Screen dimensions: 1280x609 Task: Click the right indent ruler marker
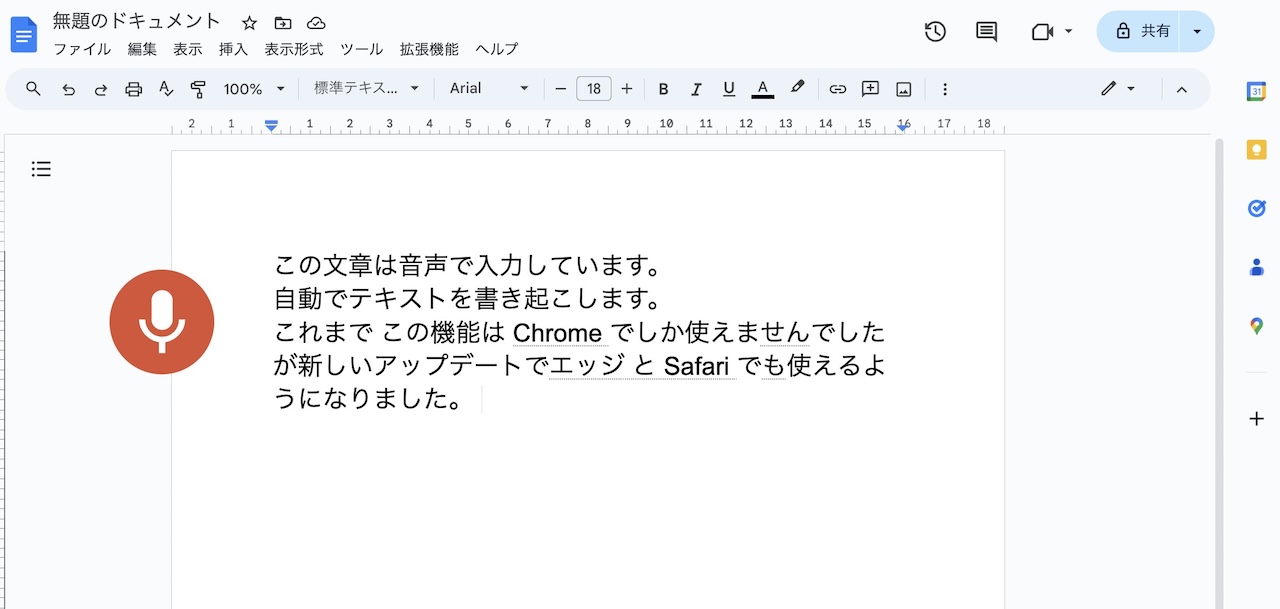point(903,126)
